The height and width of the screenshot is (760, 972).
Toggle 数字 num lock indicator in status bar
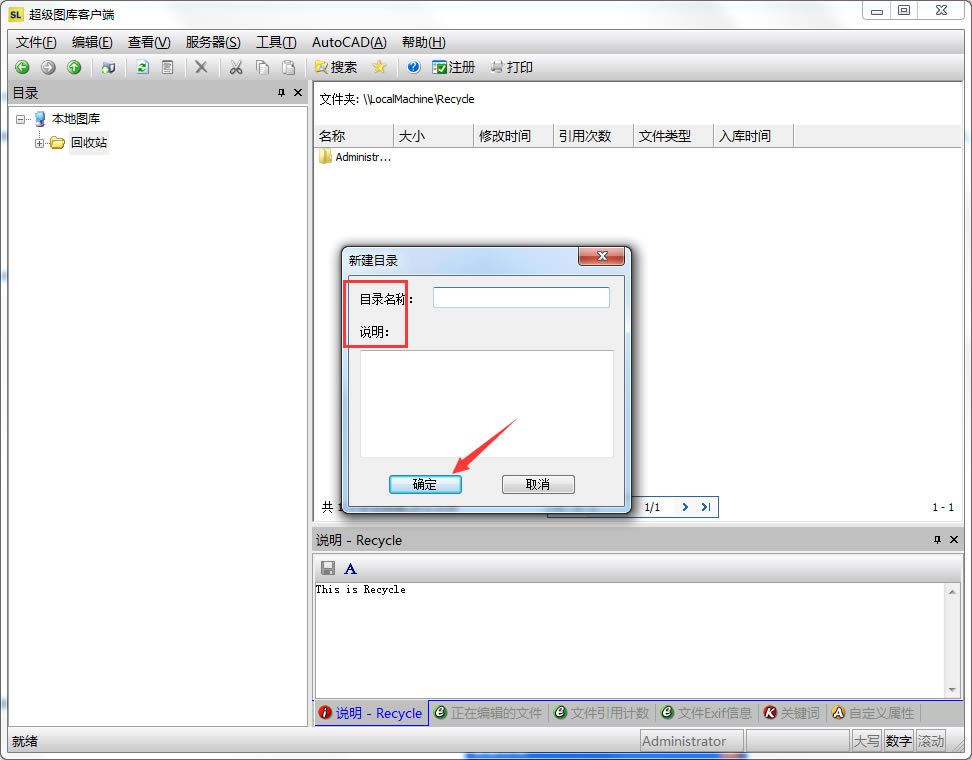(898, 741)
